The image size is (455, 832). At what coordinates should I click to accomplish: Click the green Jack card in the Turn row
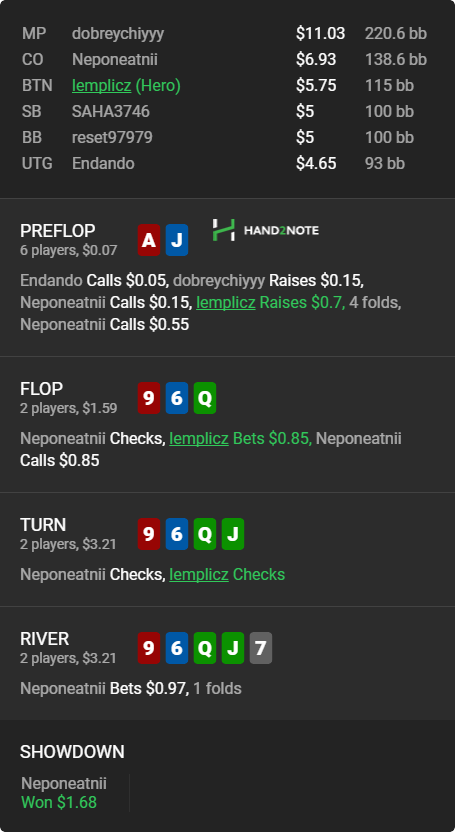(x=233, y=534)
